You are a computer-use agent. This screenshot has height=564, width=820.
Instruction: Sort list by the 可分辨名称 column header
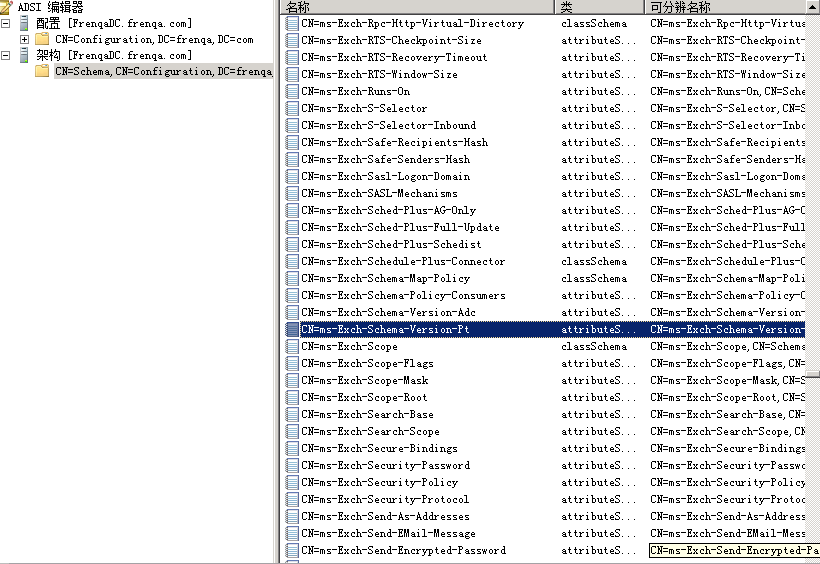click(x=725, y=7)
